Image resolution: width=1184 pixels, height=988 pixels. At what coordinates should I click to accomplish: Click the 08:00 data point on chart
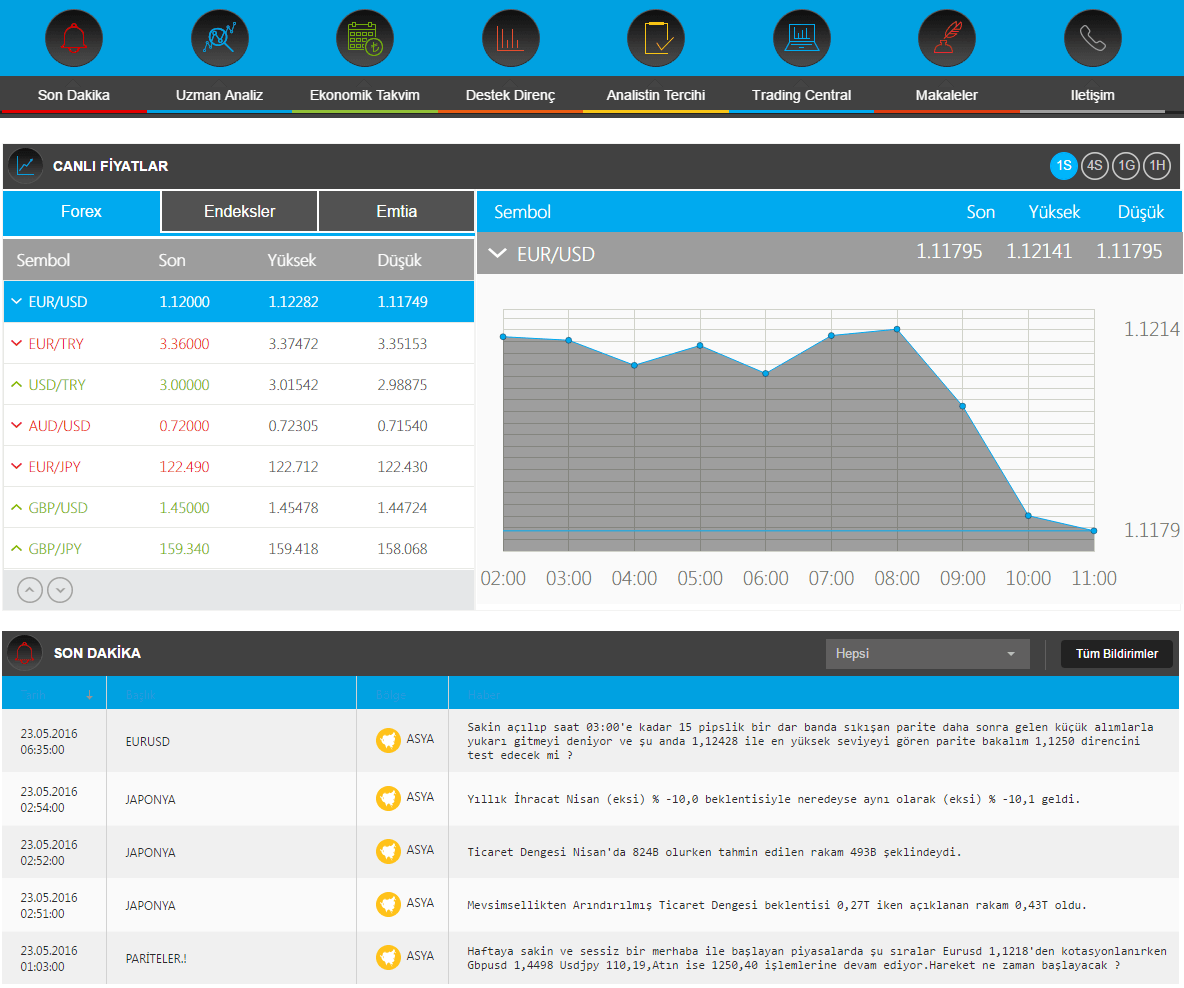[897, 329]
